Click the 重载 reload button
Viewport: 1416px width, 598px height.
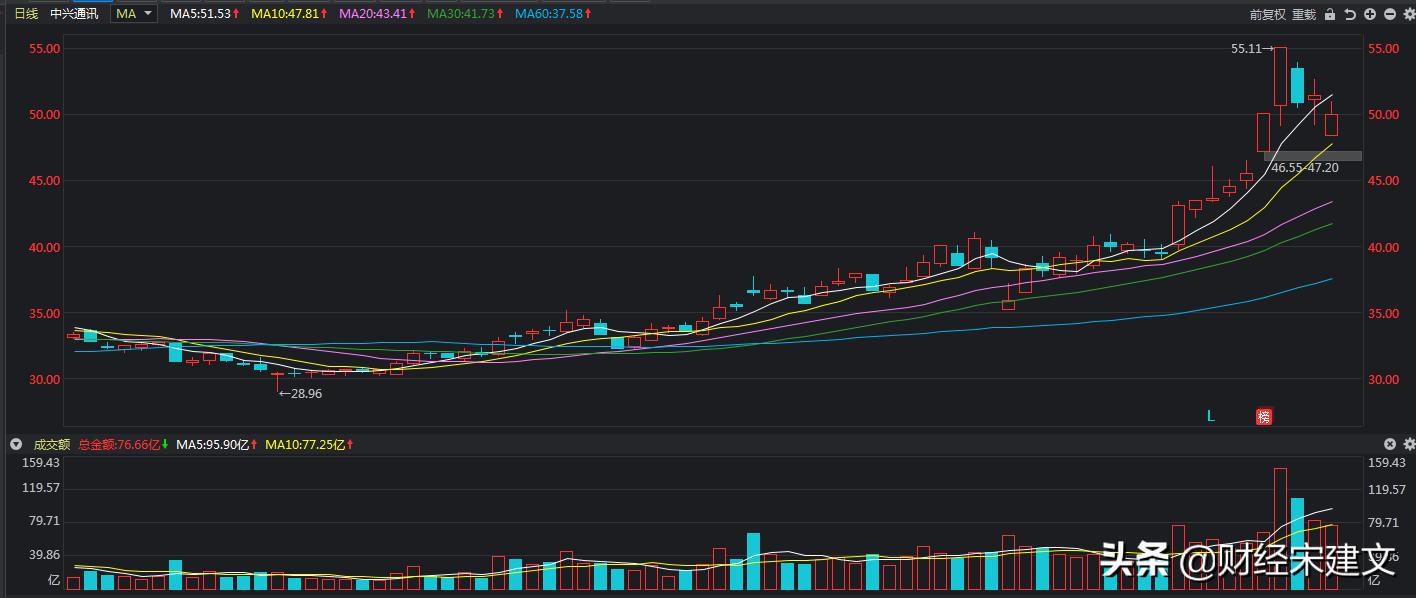1304,14
